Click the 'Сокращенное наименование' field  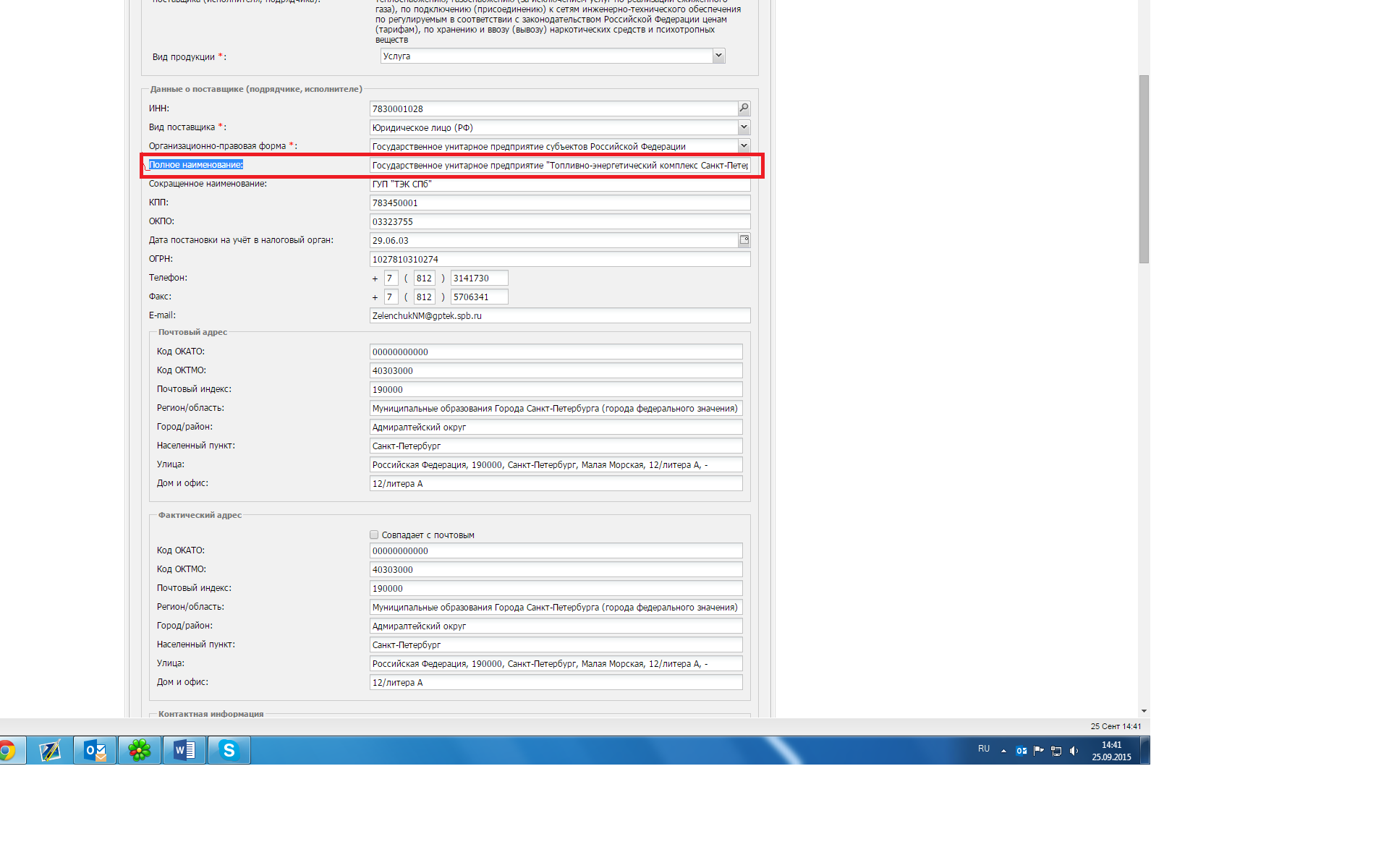pos(560,184)
